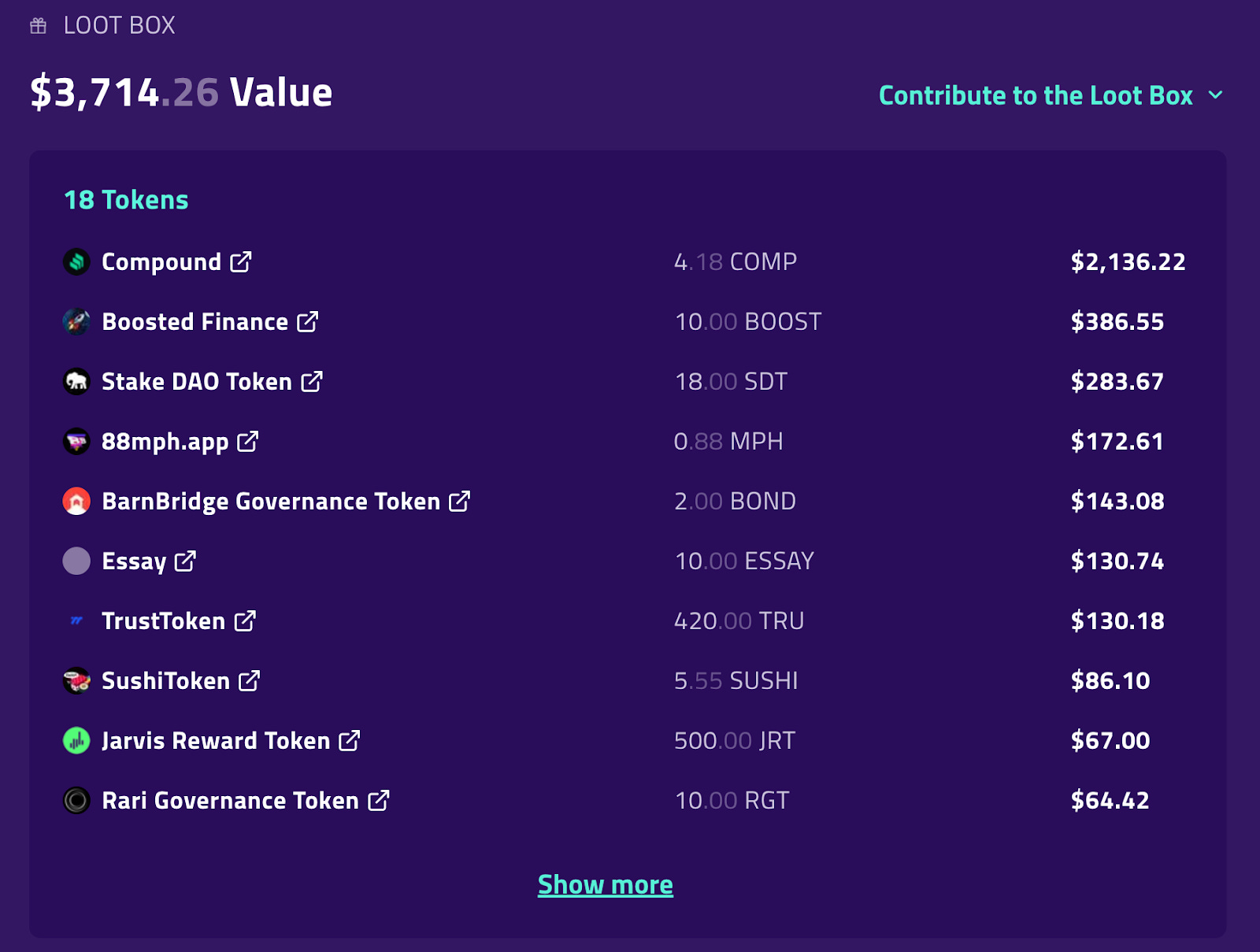The image size is (1260, 952).
Task: Select the 420.00 TRU amount
Action: tap(739, 620)
